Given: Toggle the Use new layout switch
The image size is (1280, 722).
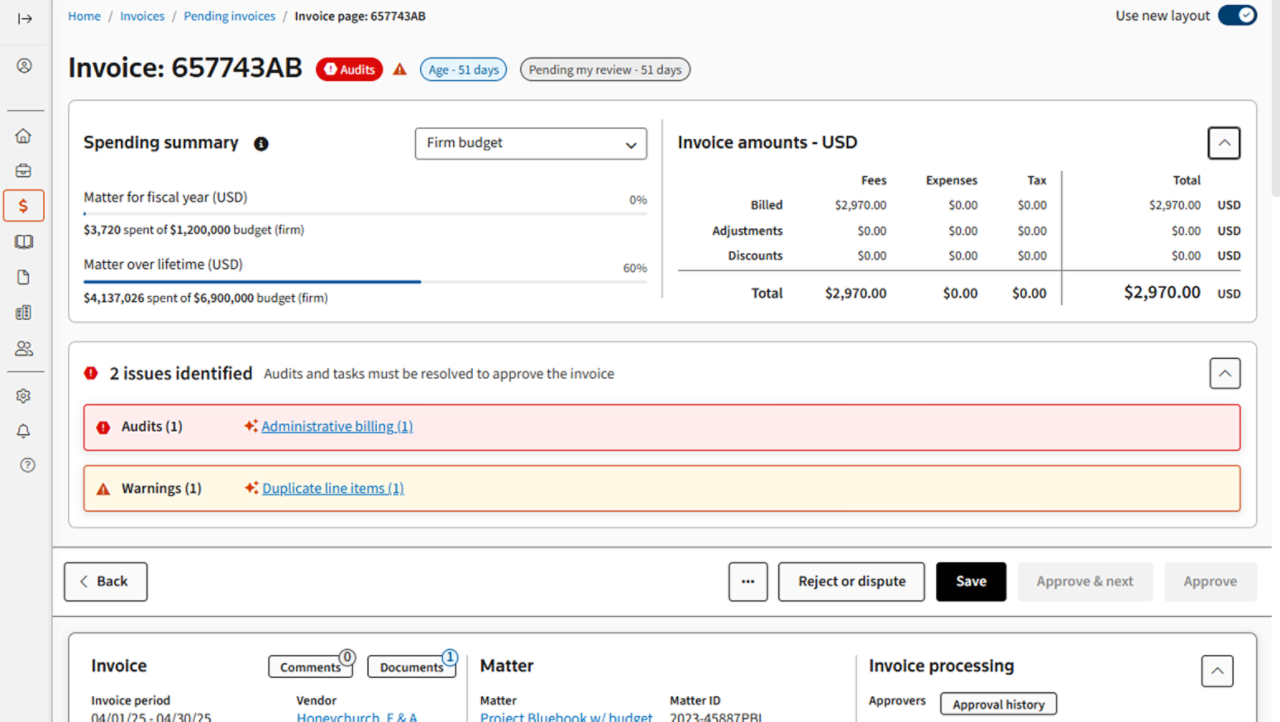Looking at the screenshot, I should [1238, 15].
